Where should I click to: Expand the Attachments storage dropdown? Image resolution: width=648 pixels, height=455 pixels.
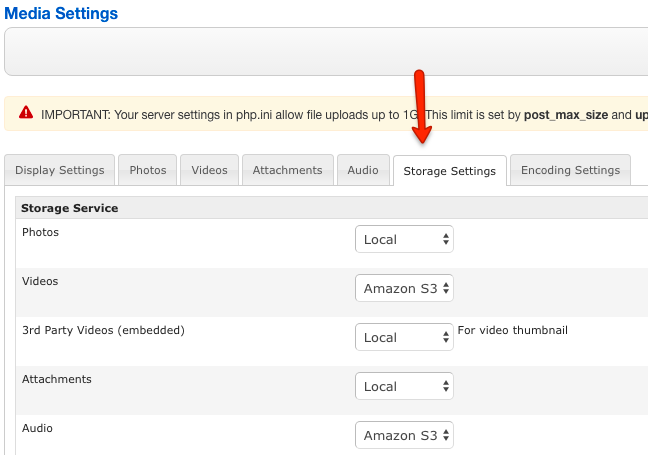404,386
